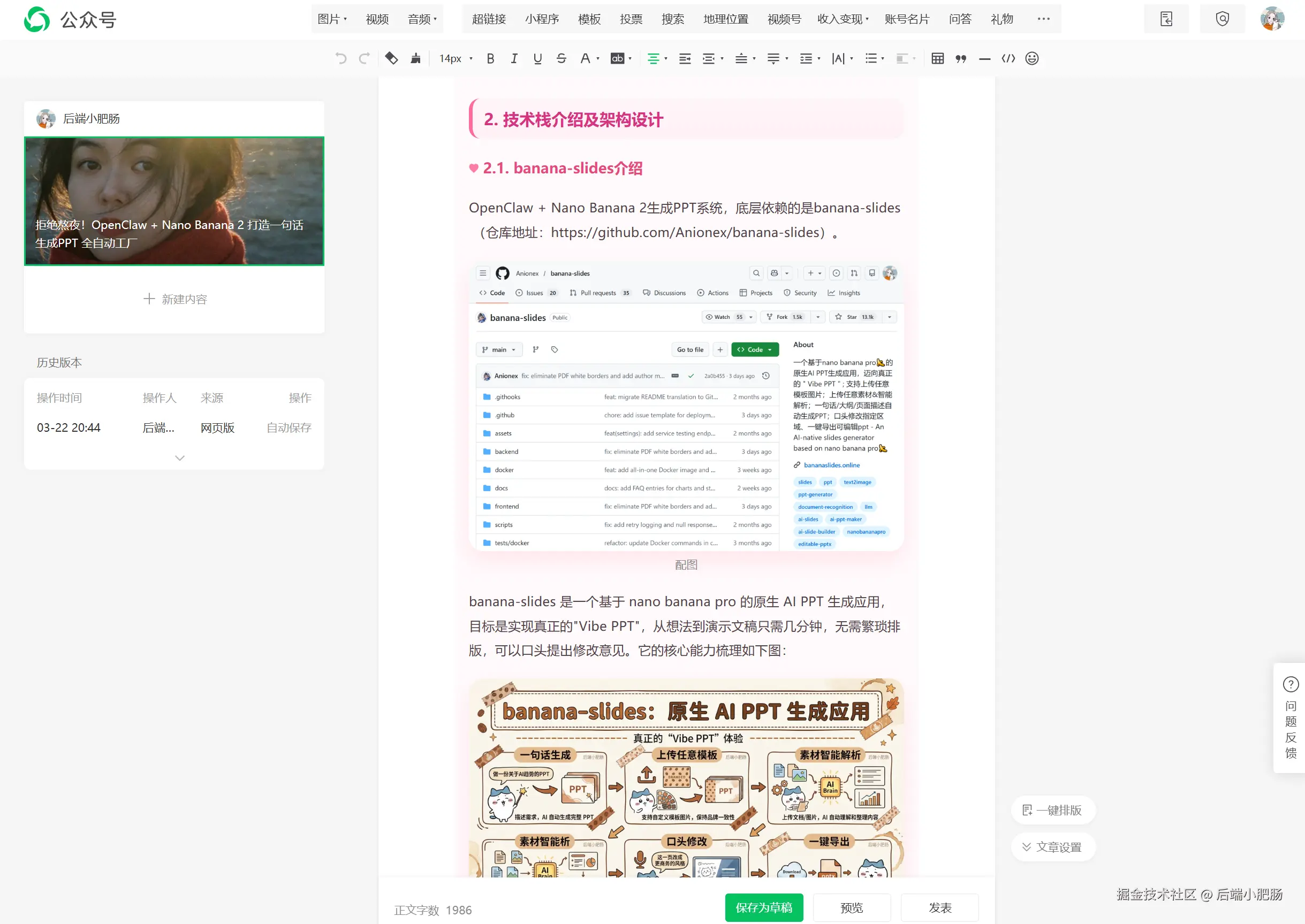This screenshot has height=924, width=1305.
Task: Click the 预览 button
Action: [851, 907]
